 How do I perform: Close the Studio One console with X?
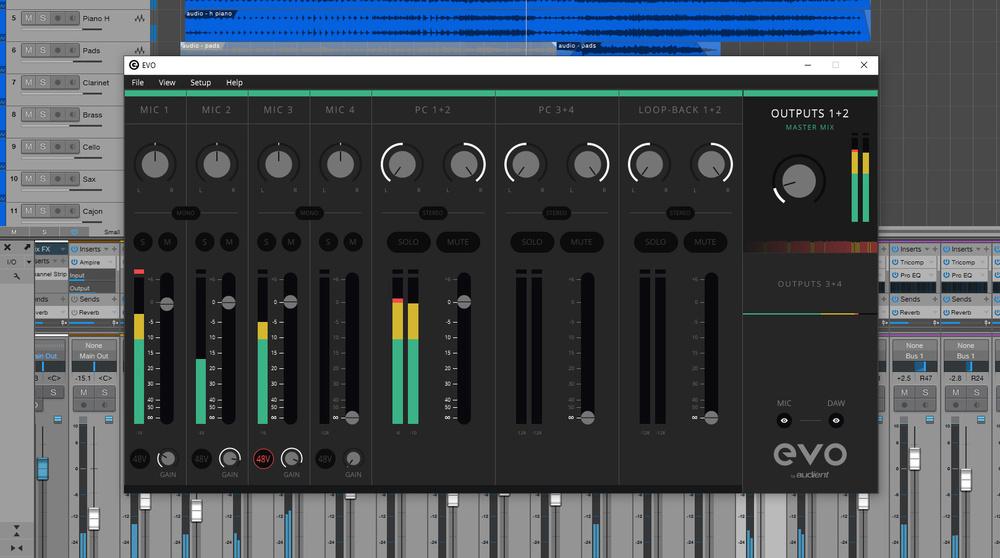click(8, 247)
